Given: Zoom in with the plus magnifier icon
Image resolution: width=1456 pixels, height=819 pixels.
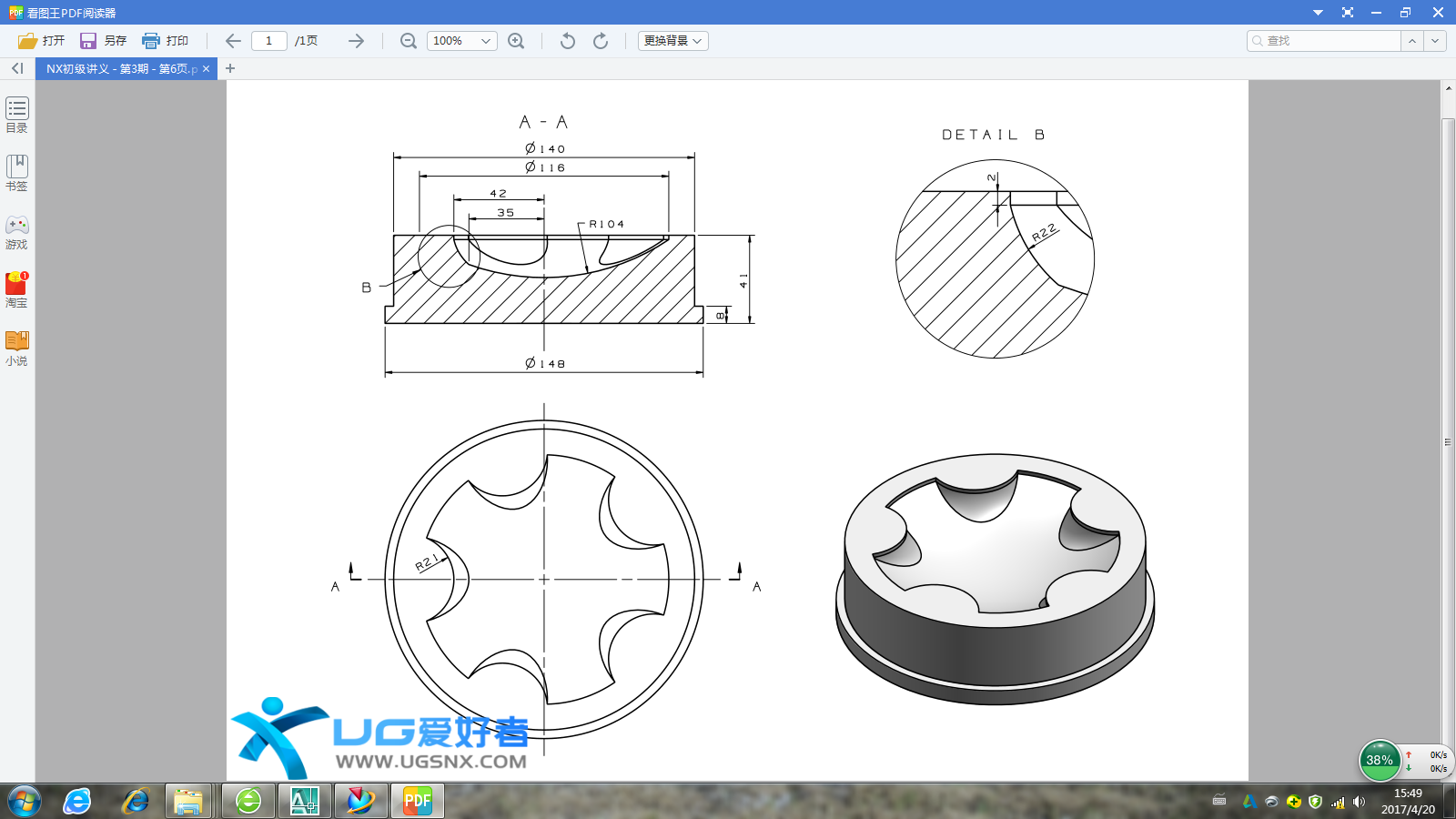Looking at the screenshot, I should [516, 41].
